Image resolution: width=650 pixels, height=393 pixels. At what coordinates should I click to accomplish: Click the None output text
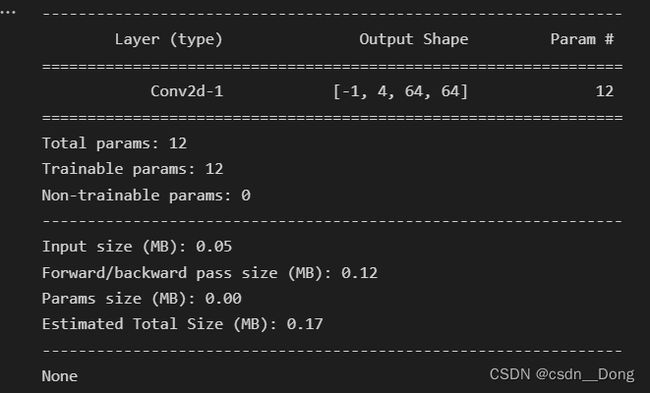tap(60, 376)
